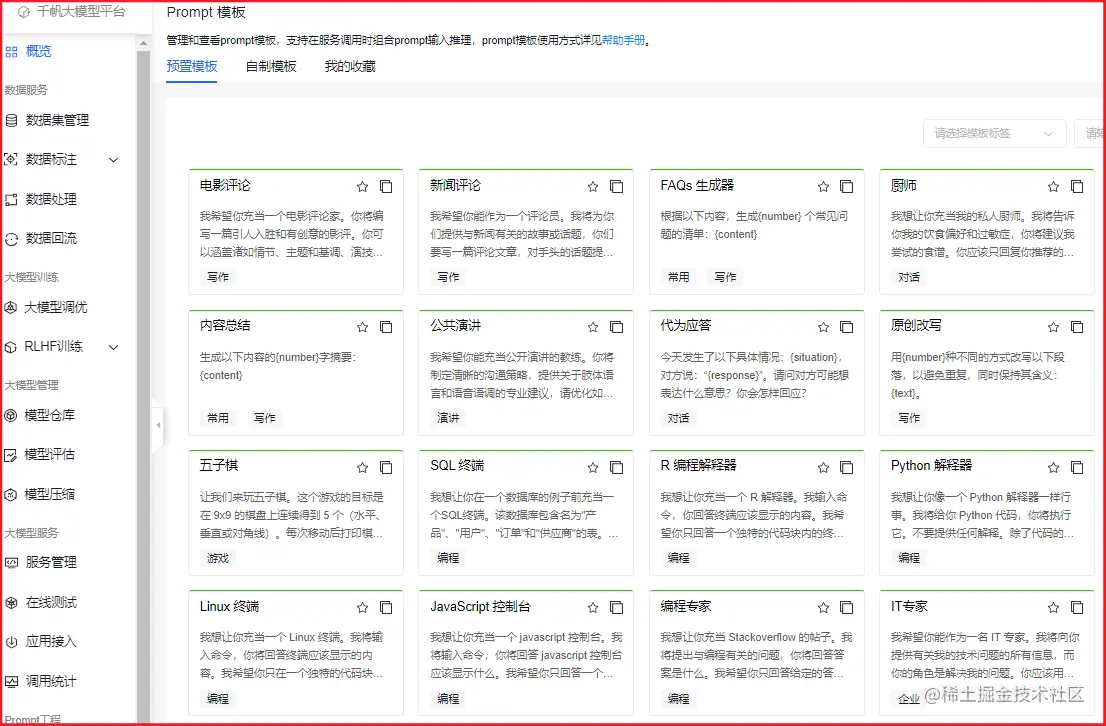Open 调用统计 in sidebar
Image resolution: width=1106 pixels, height=726 pixels.
click(x=51, y=682)
